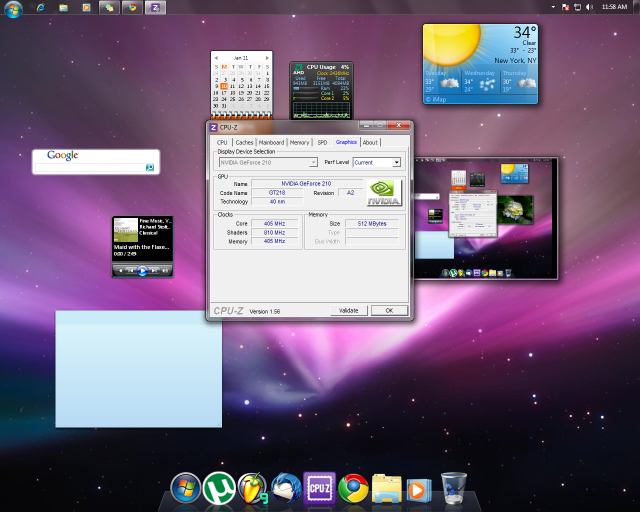The height and width of the screenshot is (512, 640).
Task: Click the Code Name value GT218
Action: pos(277,193)
